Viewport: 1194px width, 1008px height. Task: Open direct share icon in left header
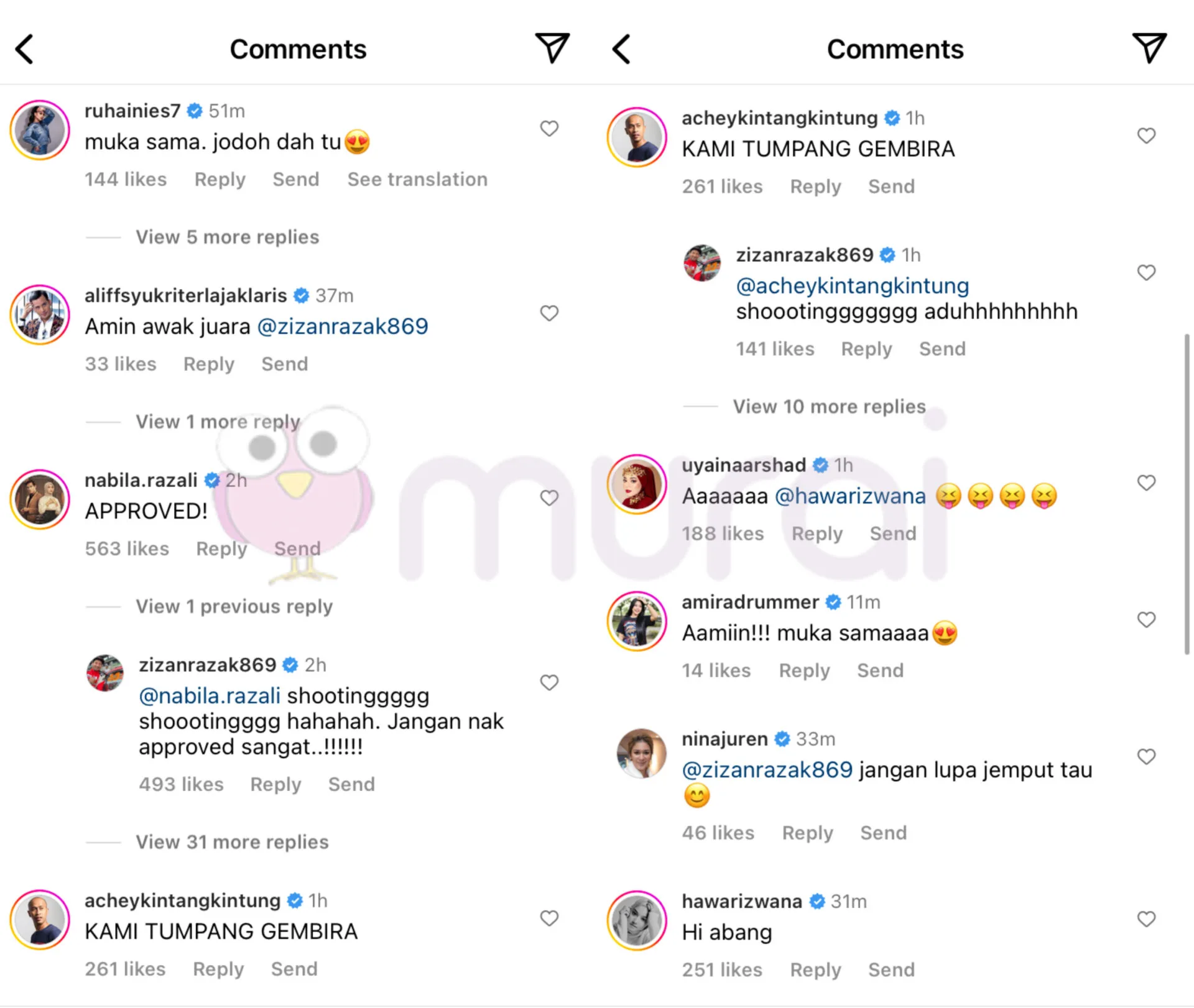552,48
